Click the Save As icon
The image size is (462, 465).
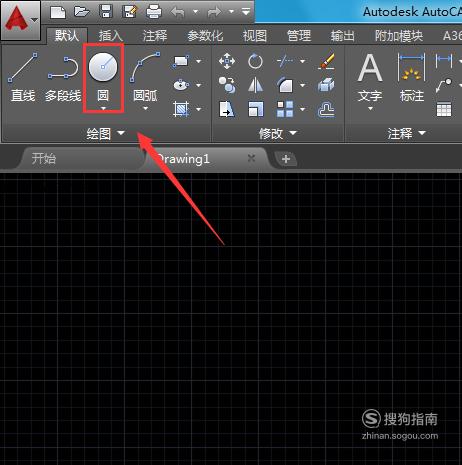point(130,12)
